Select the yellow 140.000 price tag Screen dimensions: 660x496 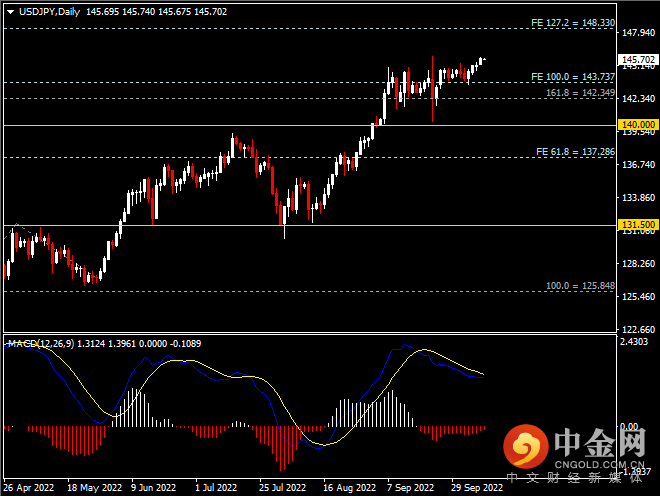tap(638, 125)
